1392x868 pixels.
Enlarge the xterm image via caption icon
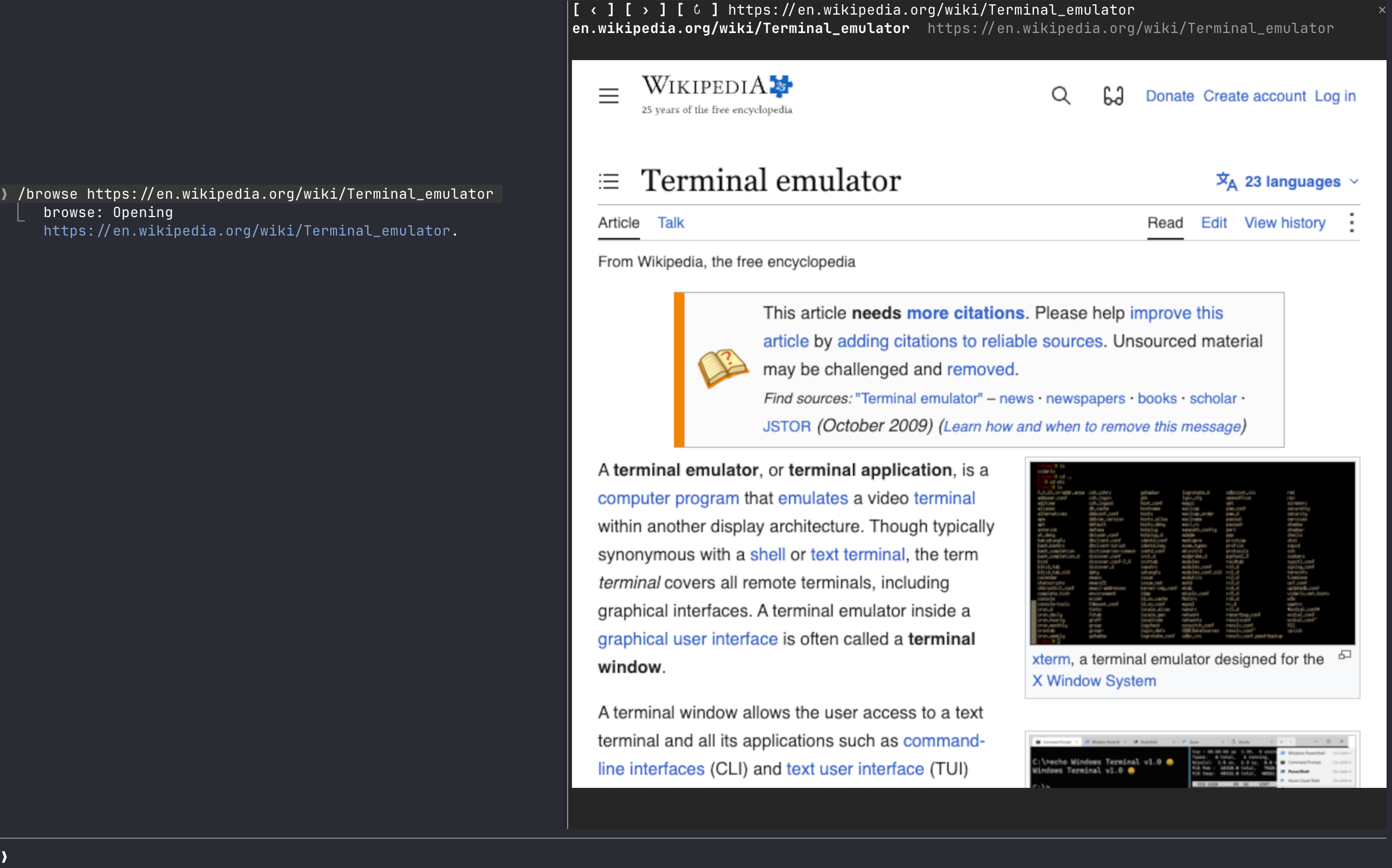[x=1344, y=655]
